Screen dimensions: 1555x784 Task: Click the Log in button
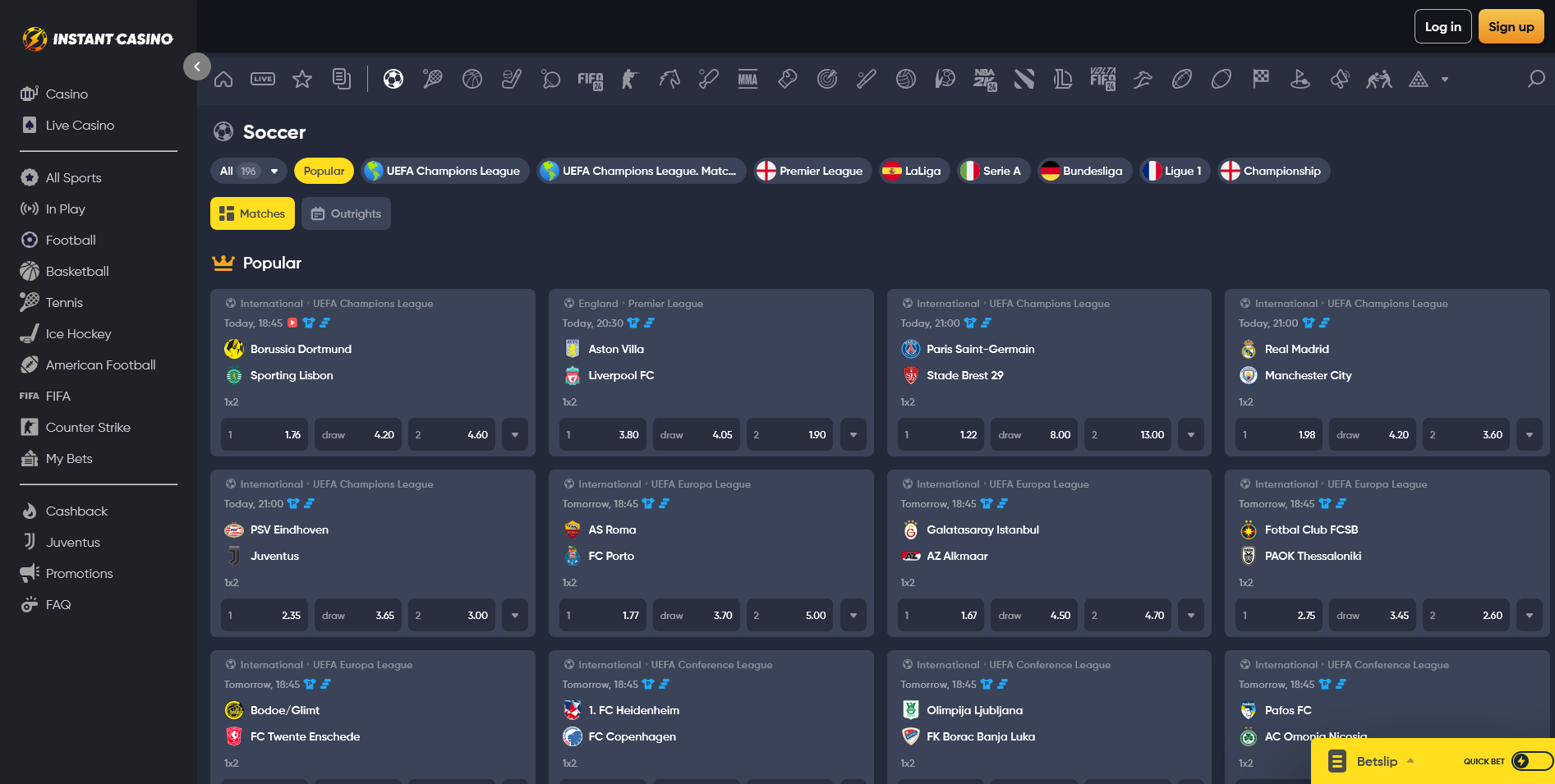(1442, 26)
